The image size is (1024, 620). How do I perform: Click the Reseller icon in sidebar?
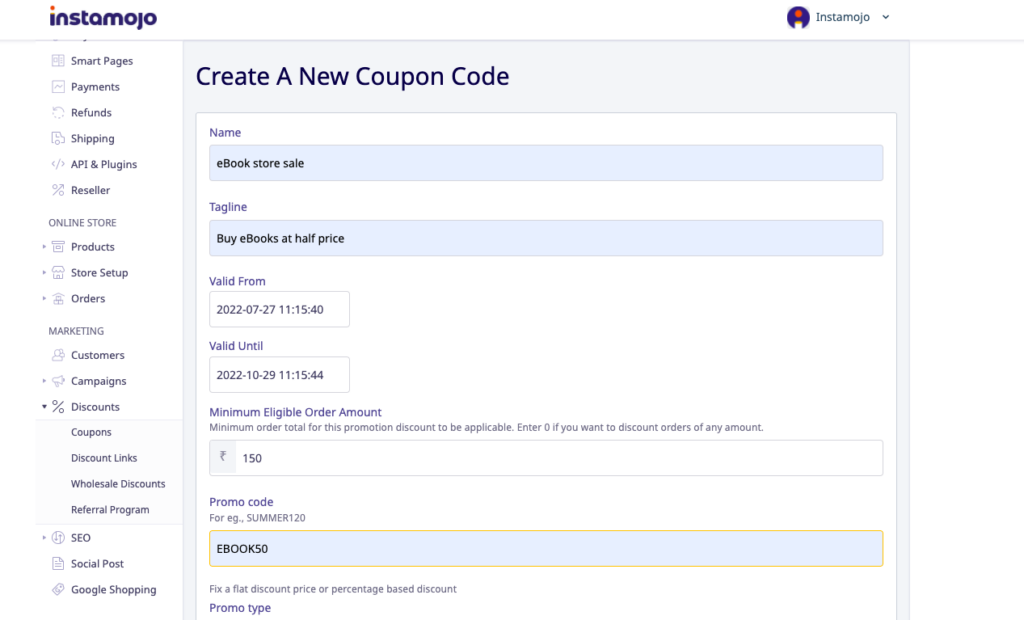point(58,190)
